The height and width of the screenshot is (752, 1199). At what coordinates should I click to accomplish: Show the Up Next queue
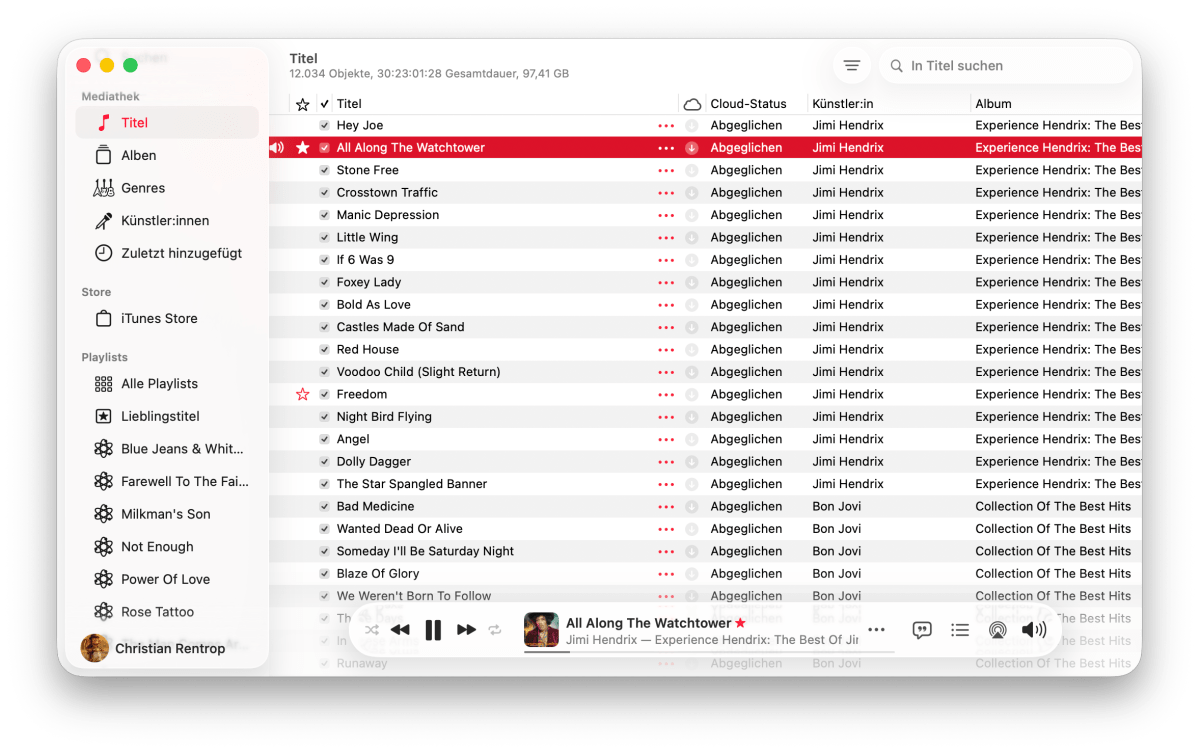coord(959,630)
